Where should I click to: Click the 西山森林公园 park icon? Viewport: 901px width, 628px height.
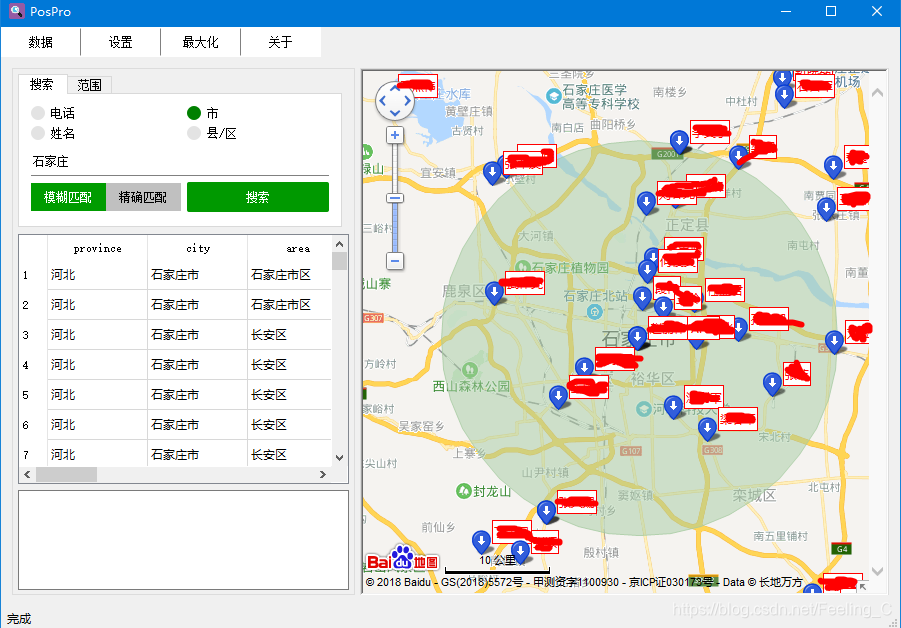coord(470,369)
